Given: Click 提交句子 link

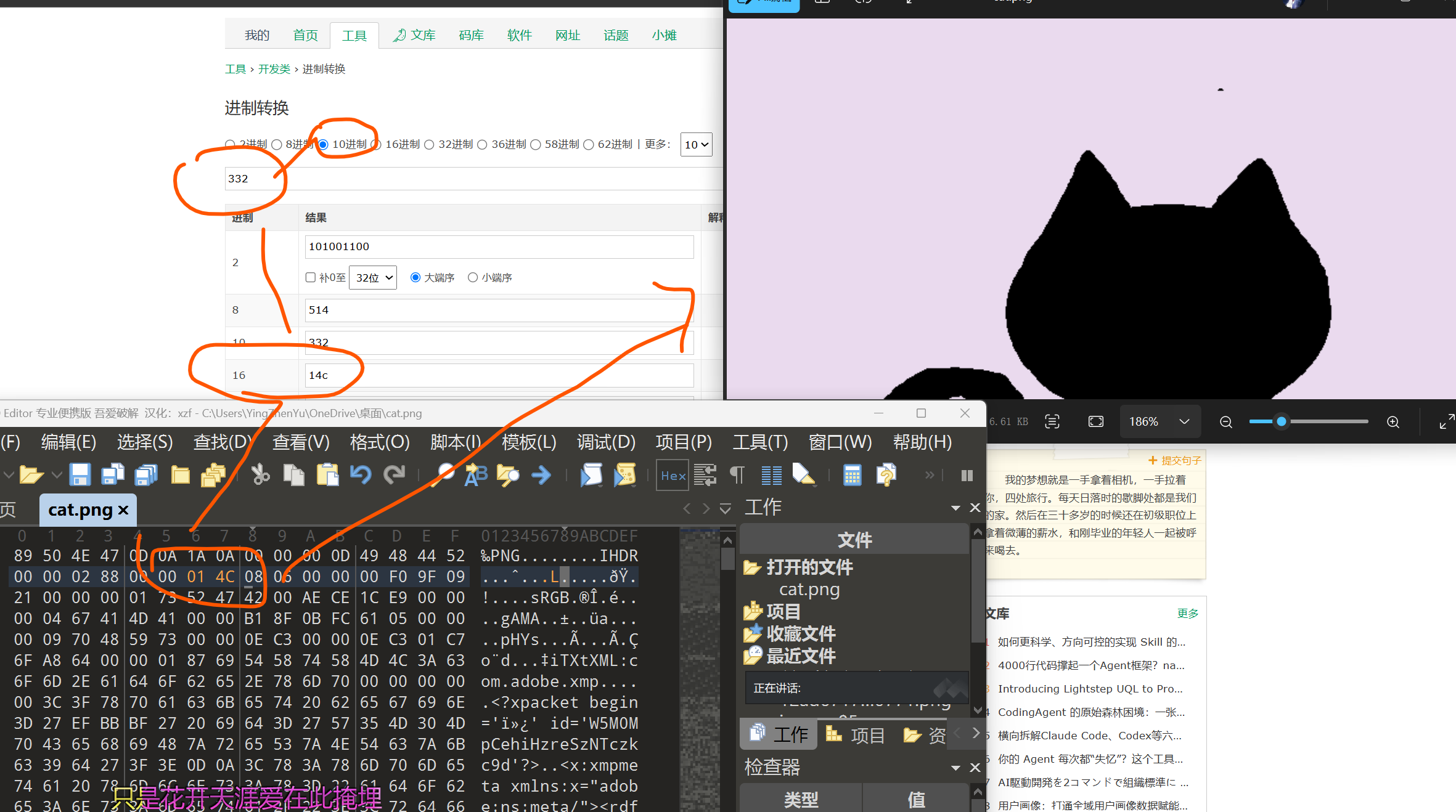Looking at the screenshot, I should (1175, 460).
